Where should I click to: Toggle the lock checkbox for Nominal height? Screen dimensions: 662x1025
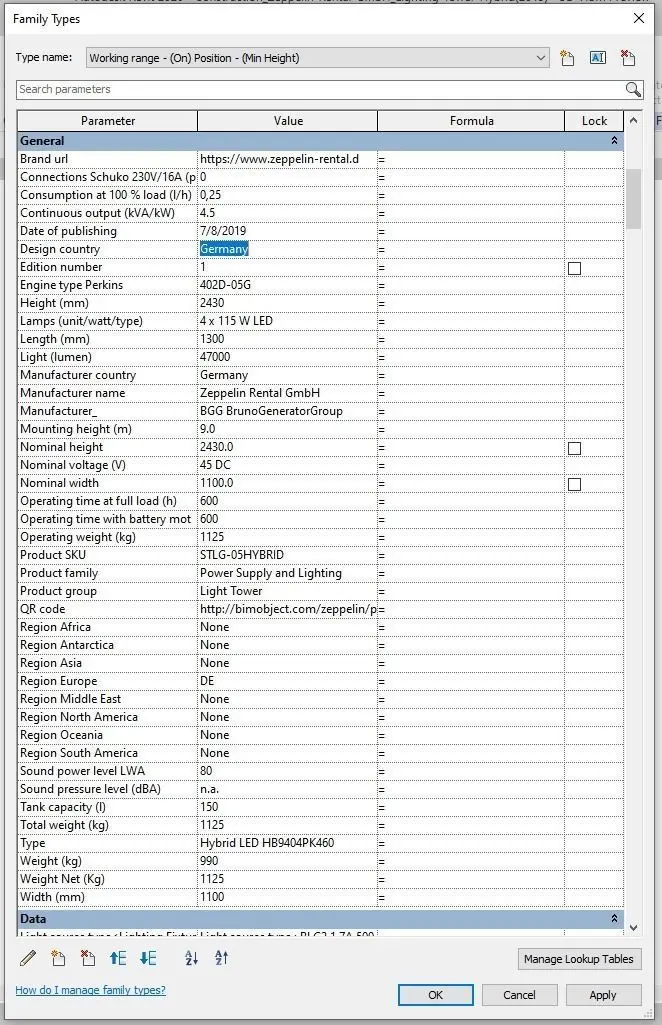coord(574,448)
